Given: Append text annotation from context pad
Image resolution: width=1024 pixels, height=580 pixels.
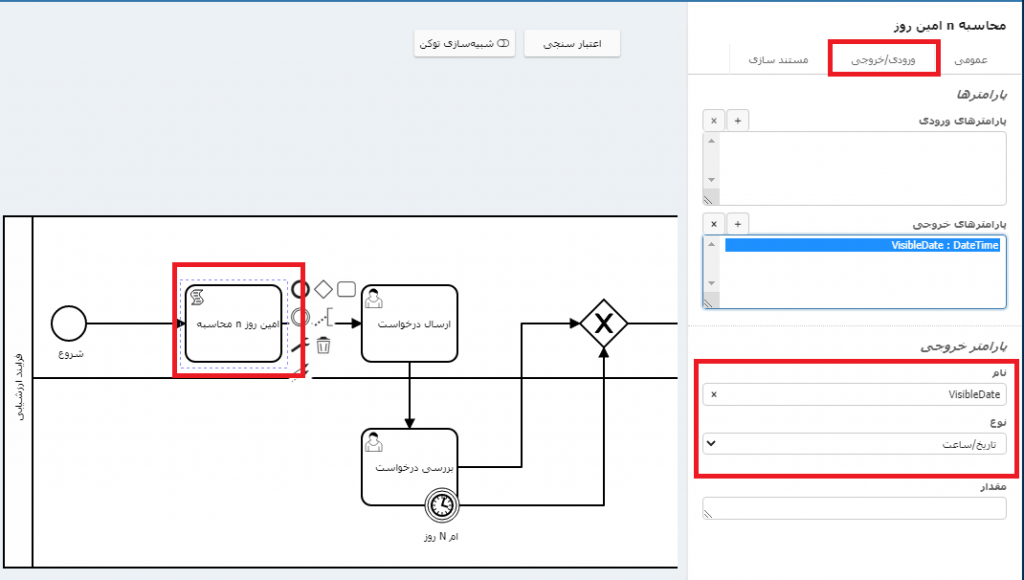Looking at the screenshot, I should 323,318.
